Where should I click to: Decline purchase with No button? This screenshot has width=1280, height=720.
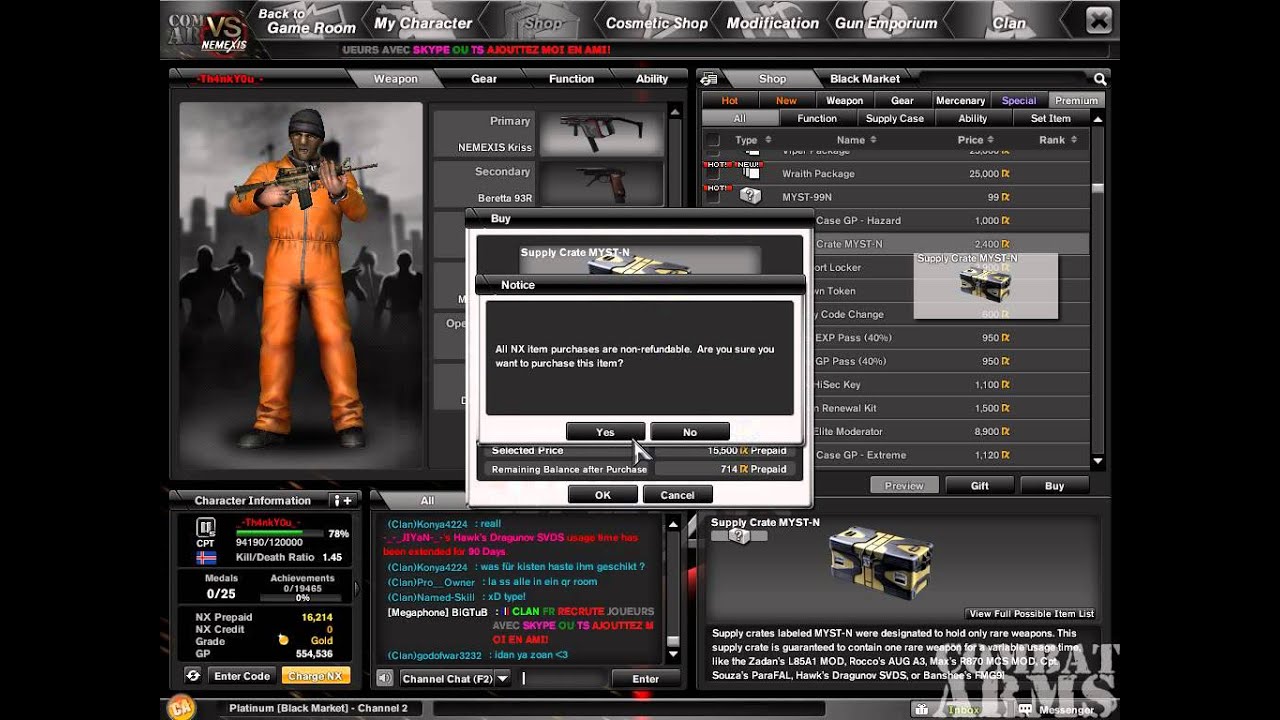(689, 432)
